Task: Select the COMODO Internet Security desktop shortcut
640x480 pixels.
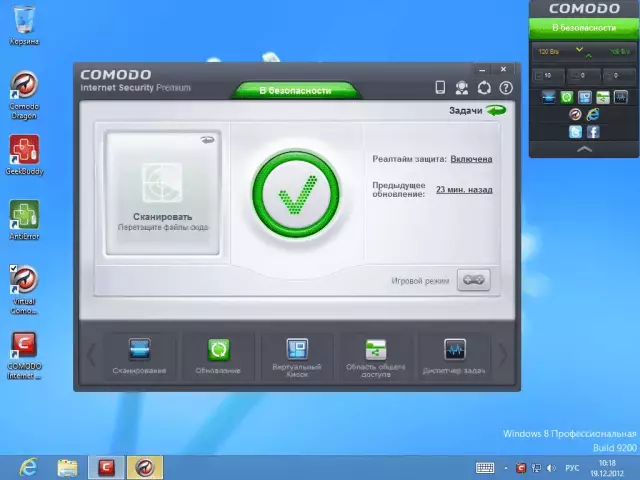Action: point(24,355)
